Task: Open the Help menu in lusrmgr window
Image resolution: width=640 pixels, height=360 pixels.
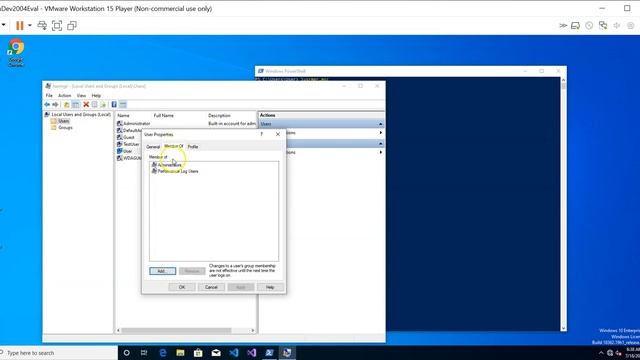Action: point(96,96)
